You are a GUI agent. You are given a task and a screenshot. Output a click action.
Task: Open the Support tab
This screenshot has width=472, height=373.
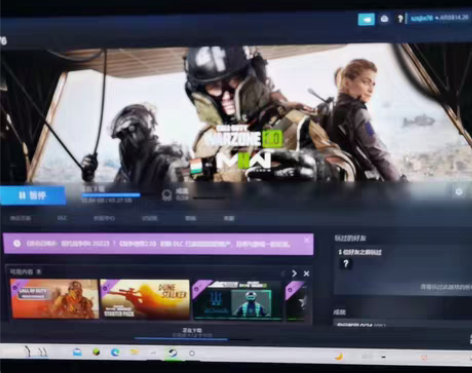229,218
